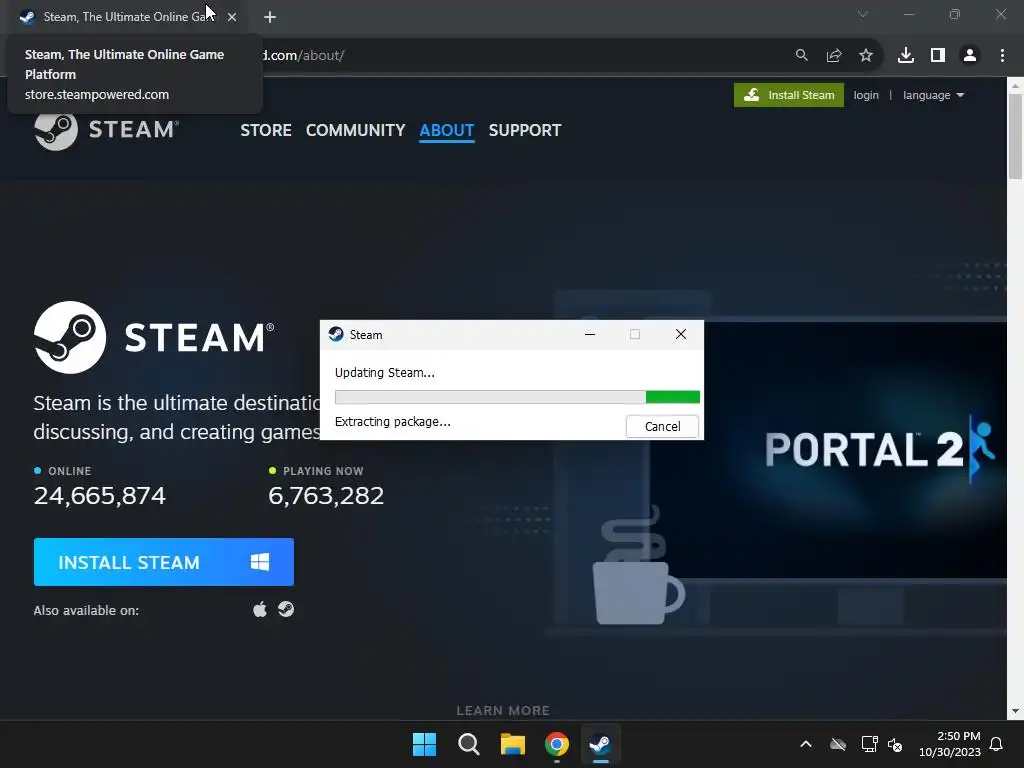Screen dimensions: 1024x768
Task: Click LEARN MORE at page bottom
Action: coord(503,710)
